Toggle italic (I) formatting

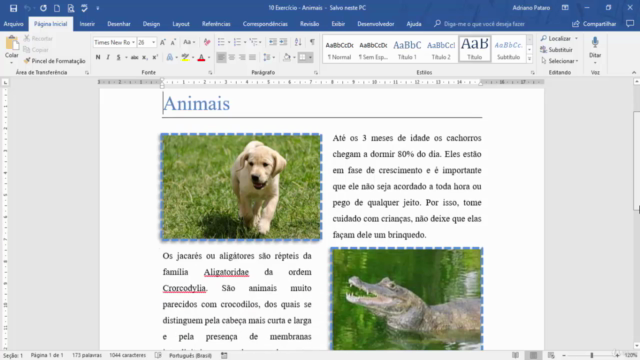[108, 58]
